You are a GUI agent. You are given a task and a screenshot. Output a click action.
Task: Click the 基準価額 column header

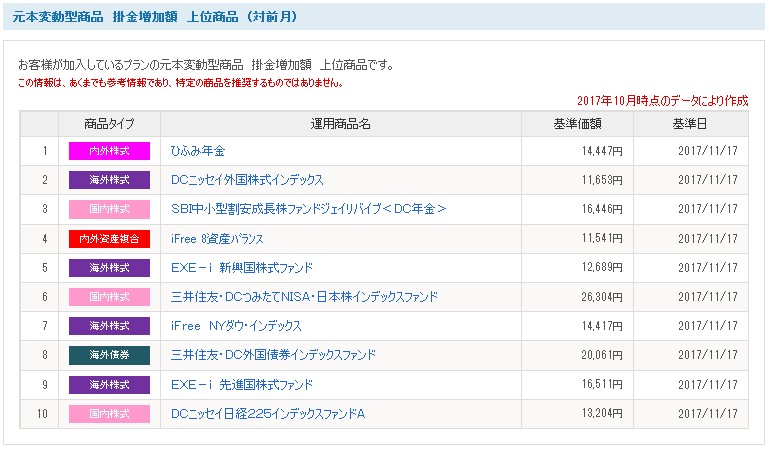[x=577, y=124]
